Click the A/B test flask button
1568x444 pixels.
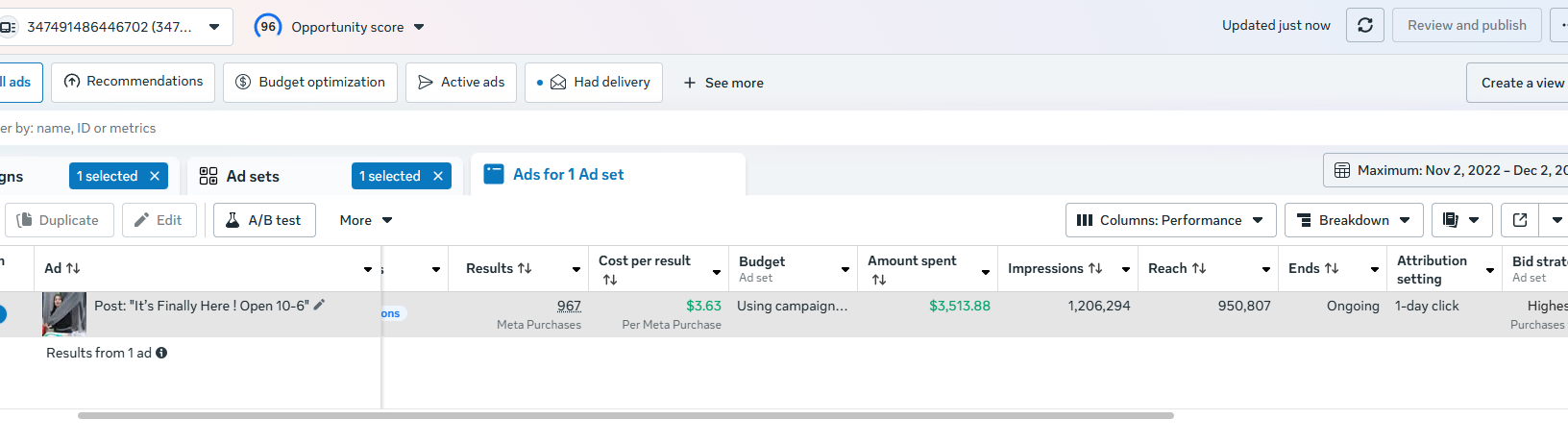coord(264,220)
